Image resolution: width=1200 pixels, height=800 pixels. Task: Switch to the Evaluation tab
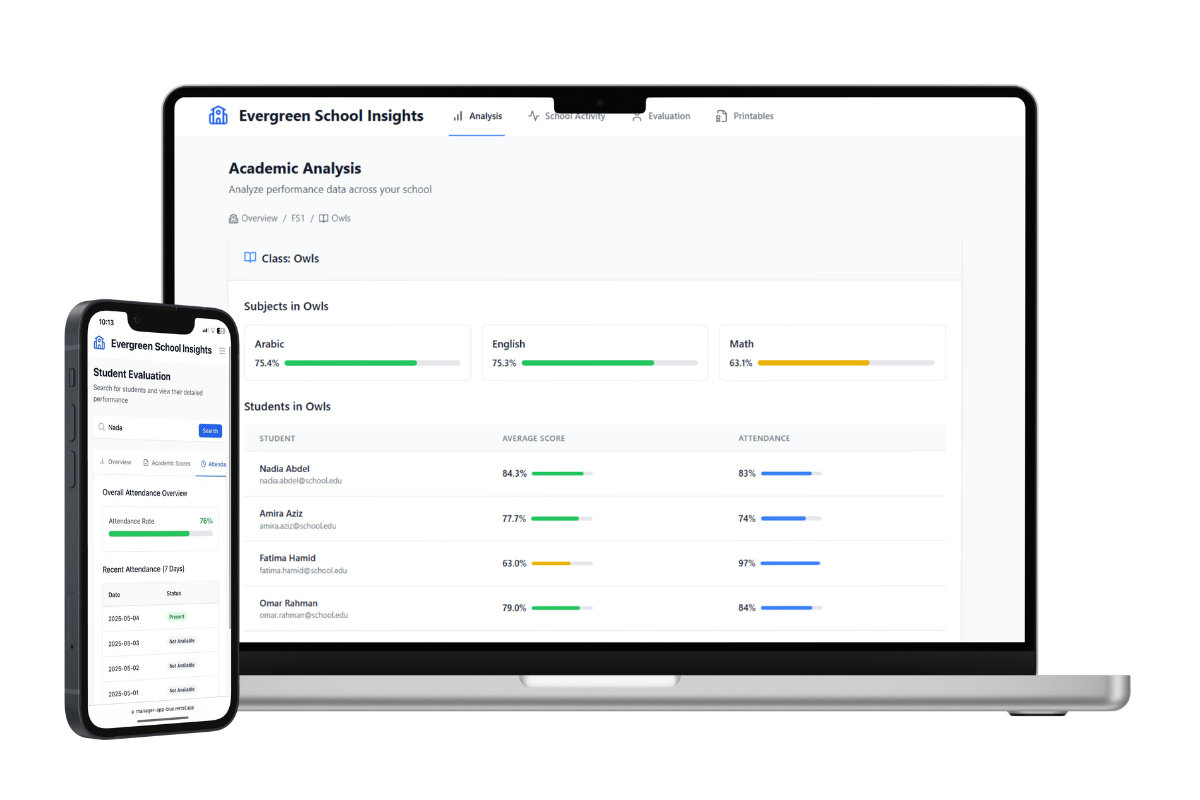[661, 116]
